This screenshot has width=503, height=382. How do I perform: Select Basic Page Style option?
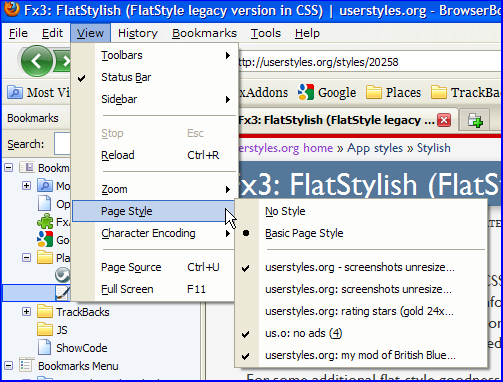361,233
